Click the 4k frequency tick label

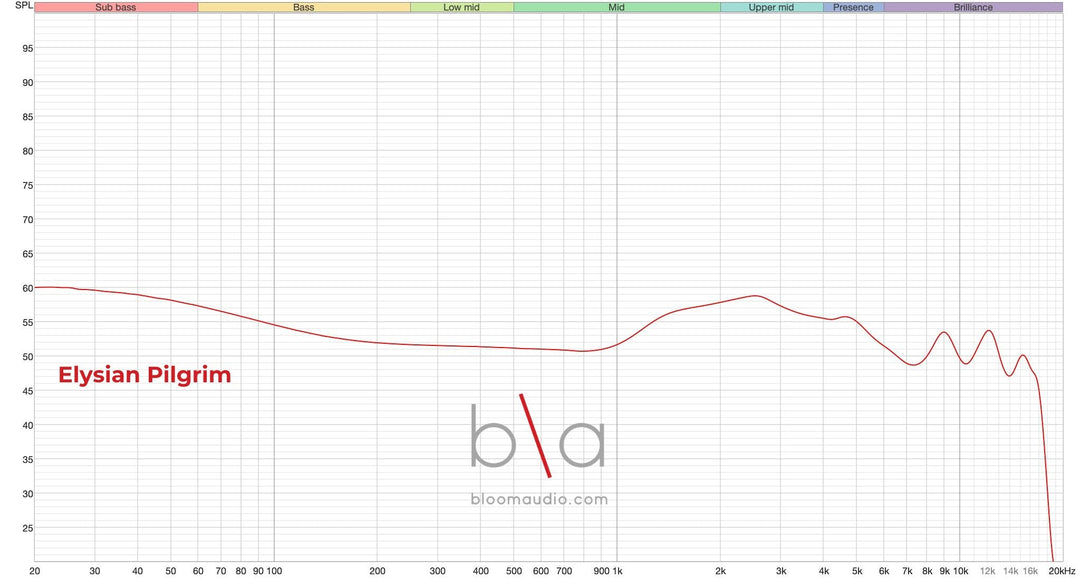824,571
